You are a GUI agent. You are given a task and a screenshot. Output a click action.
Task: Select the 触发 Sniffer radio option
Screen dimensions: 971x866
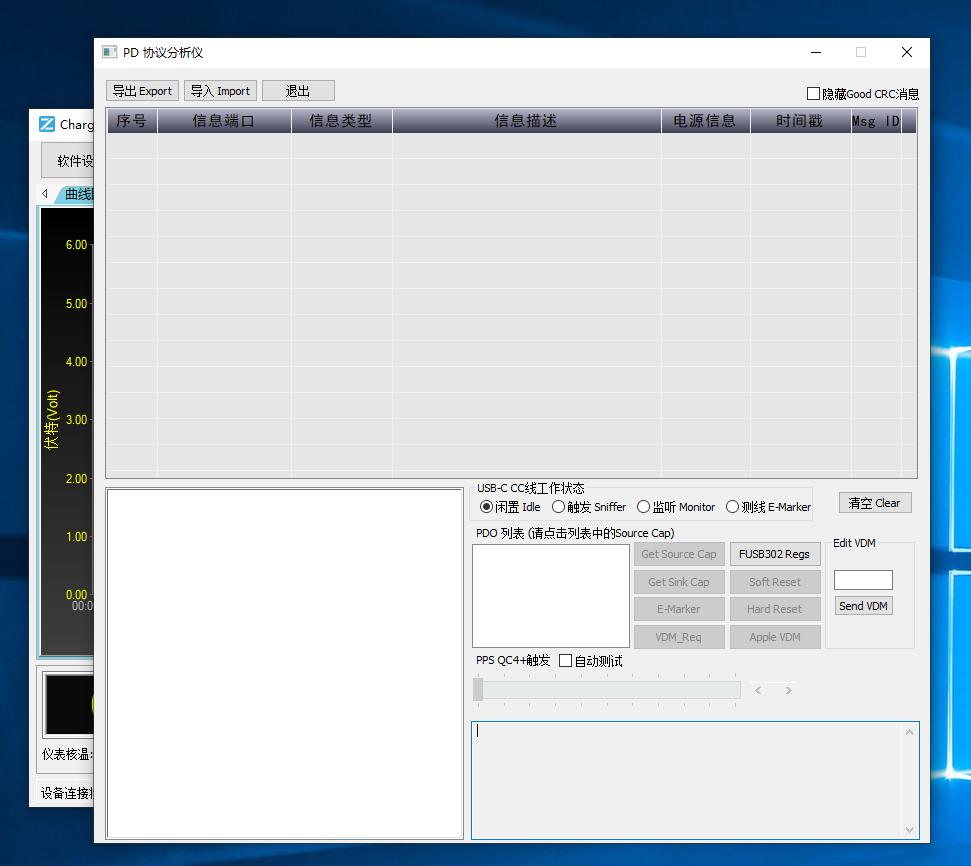pyautogui.click(x=558, y=507)
